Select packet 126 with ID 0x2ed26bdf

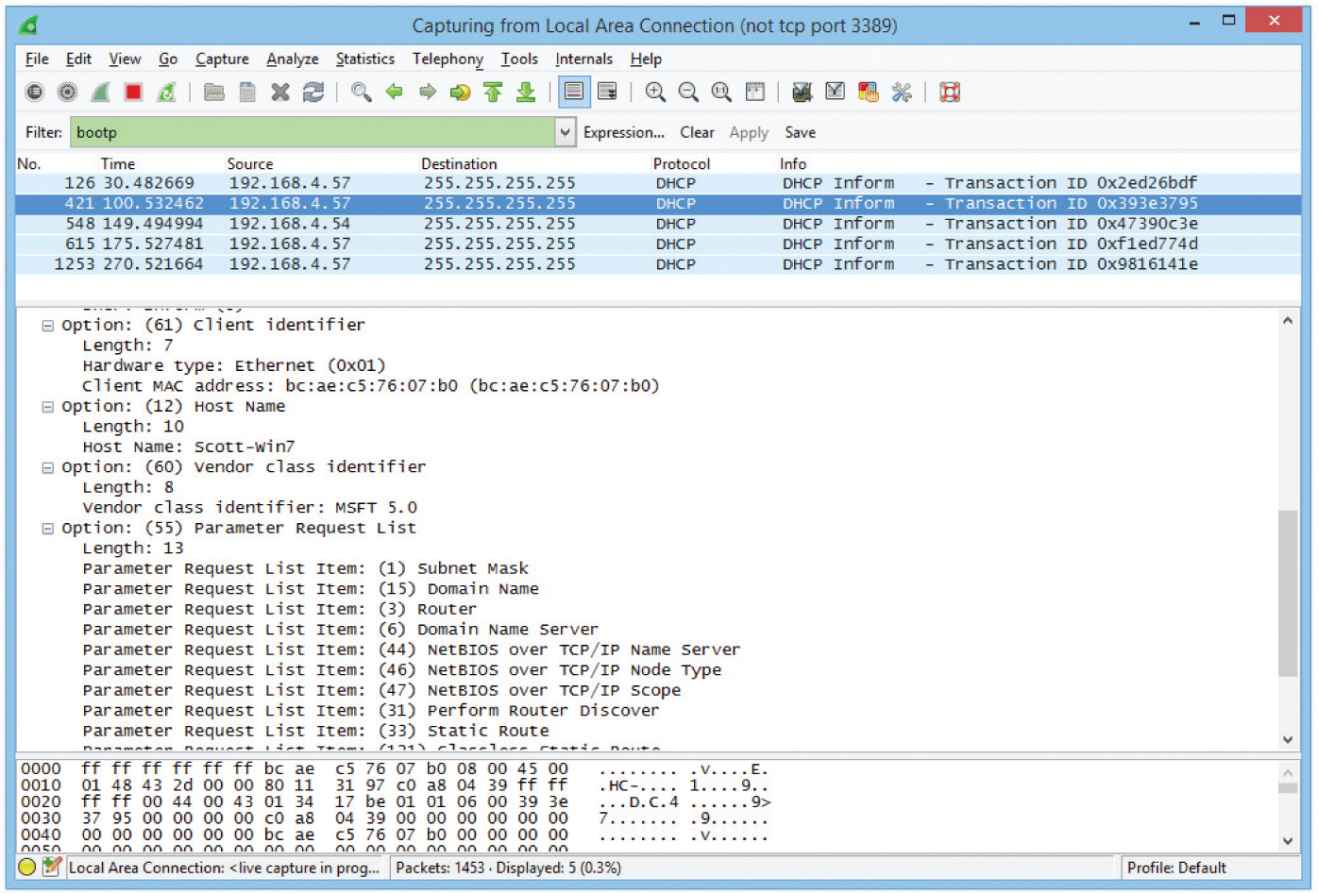pyautogui.click(x=658, y=183)
